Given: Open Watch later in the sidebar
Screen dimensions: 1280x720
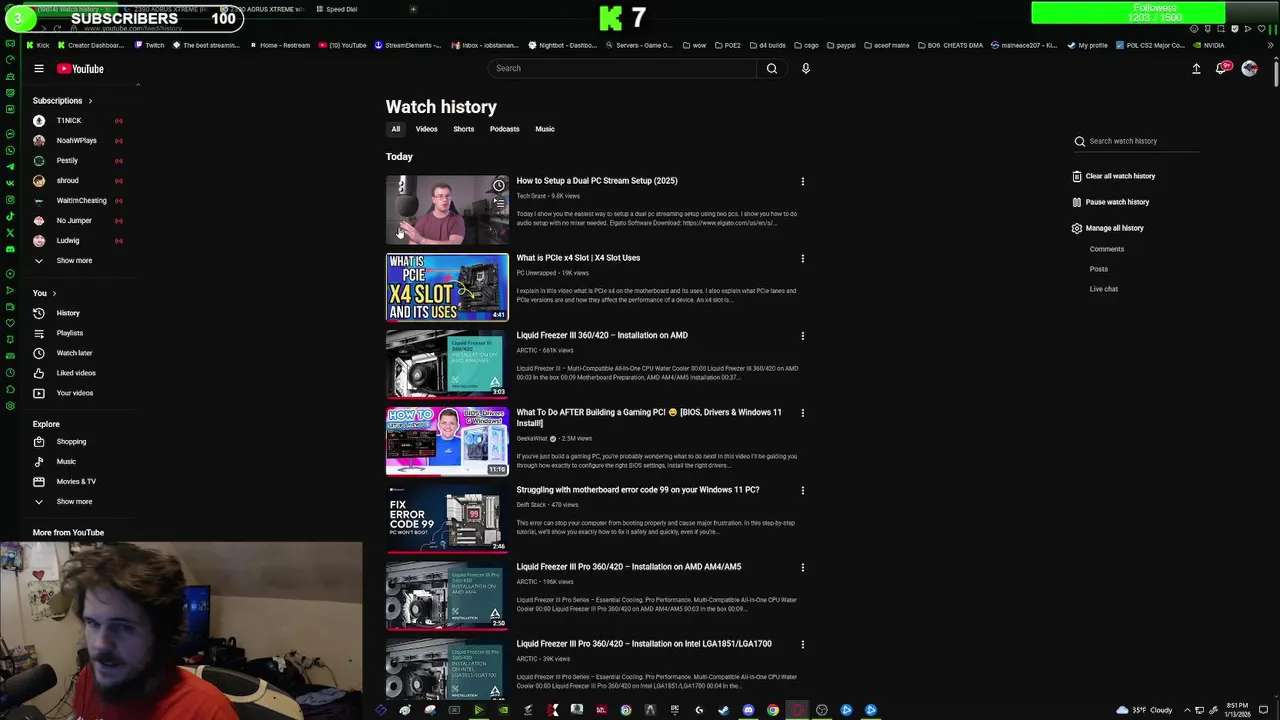Looking at the screenshot, I should click(74, 353).
